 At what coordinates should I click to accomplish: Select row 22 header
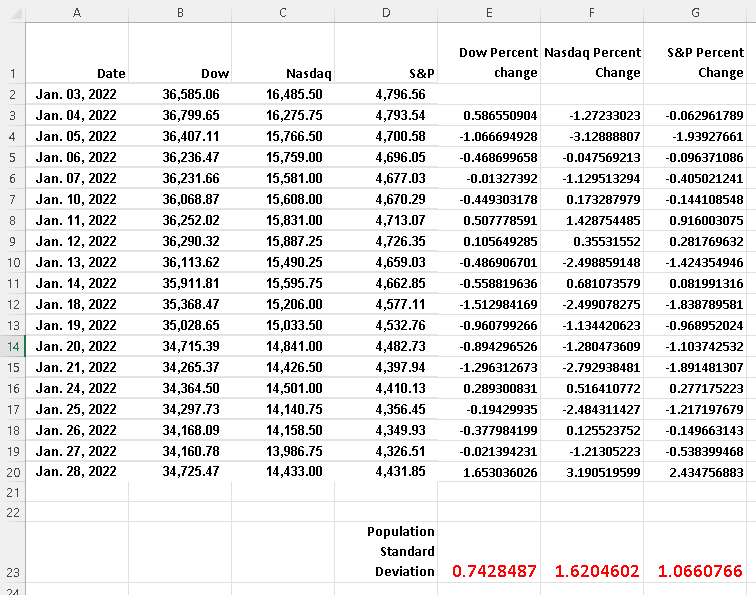13,512
